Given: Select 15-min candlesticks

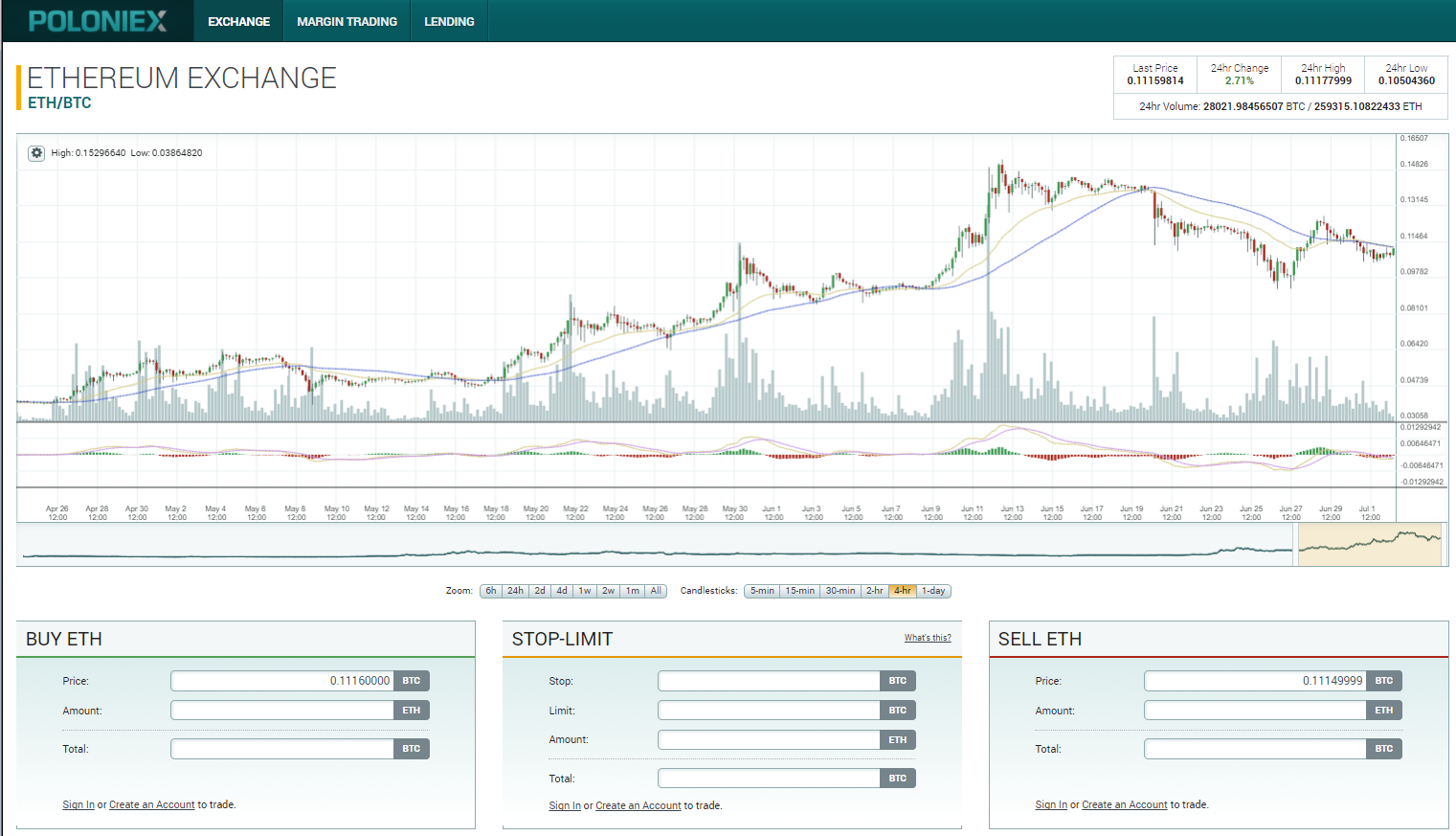Looking at the screenshot, I should tap(800, 591).
